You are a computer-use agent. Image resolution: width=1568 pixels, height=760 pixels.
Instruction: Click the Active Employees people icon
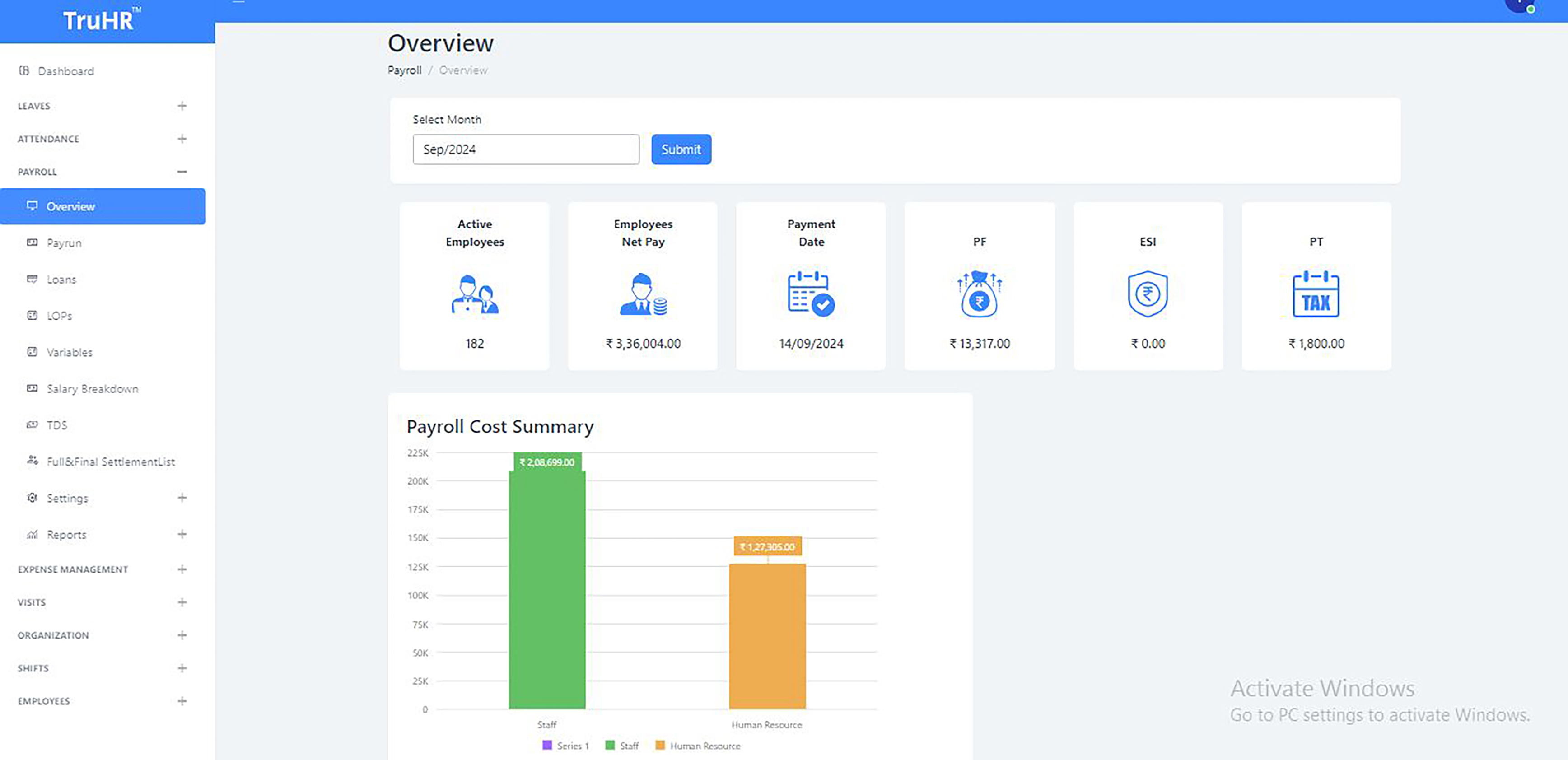(x=475, y=294)
